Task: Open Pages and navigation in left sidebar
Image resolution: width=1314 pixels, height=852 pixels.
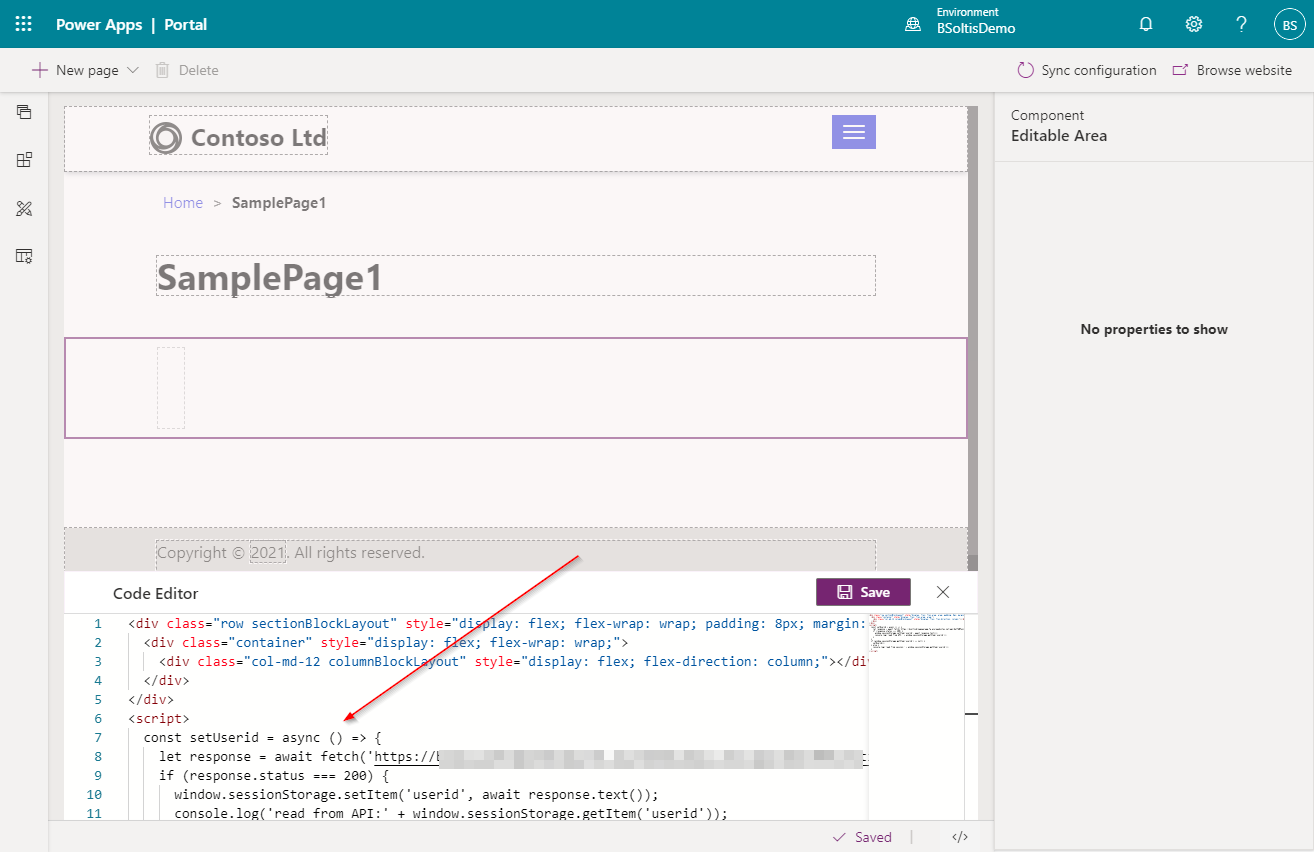Action: (24, 112)
